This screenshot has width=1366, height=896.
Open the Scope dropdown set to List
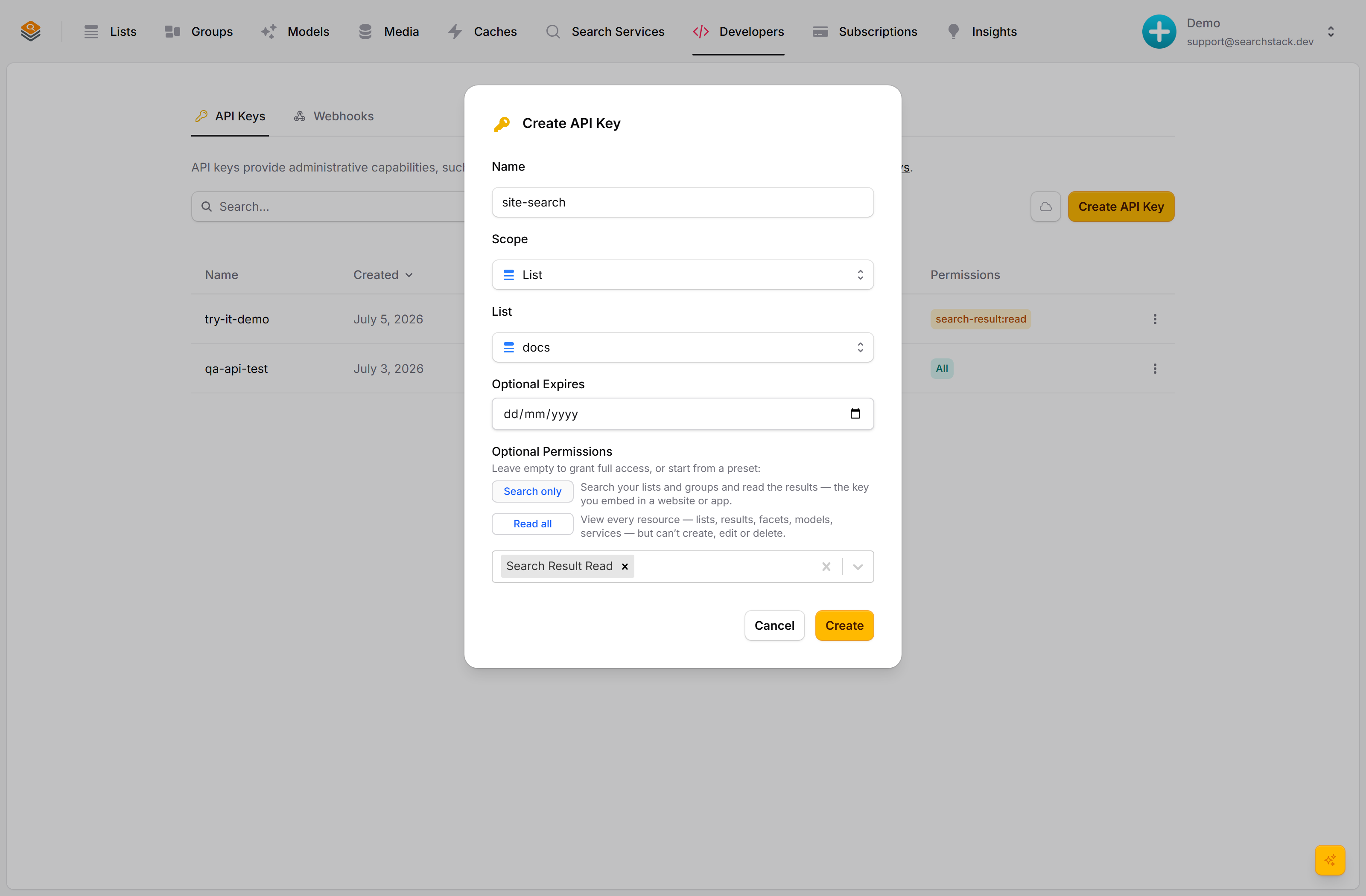(x=683, y=275)
